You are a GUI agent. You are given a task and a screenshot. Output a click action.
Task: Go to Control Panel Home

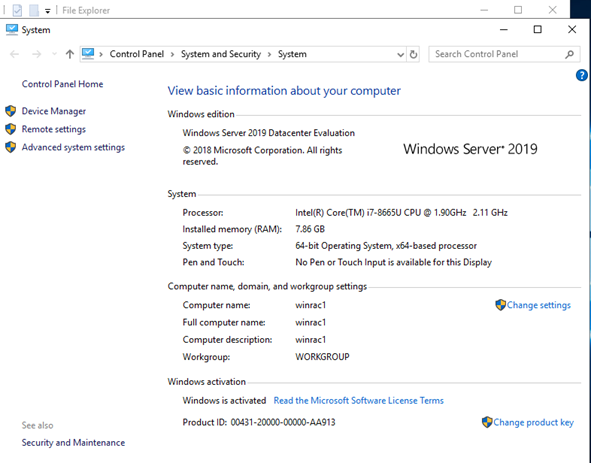click(62, 84)
